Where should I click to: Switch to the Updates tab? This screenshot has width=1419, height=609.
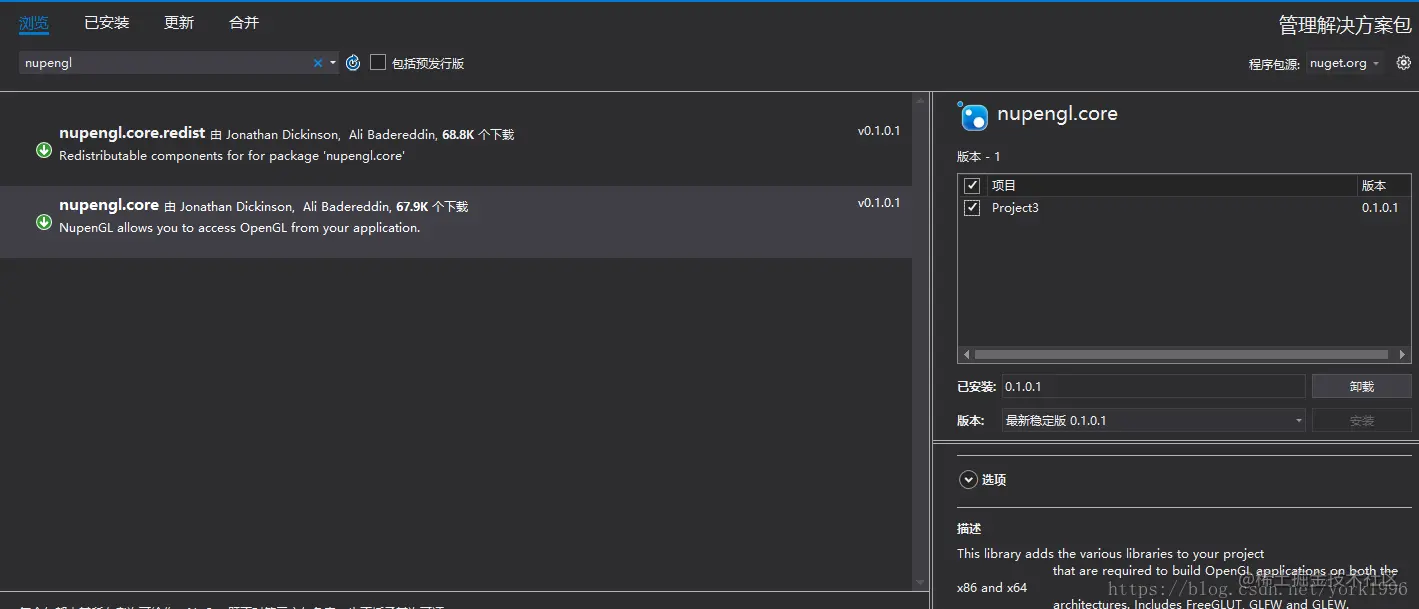click(x=179, y=22)
